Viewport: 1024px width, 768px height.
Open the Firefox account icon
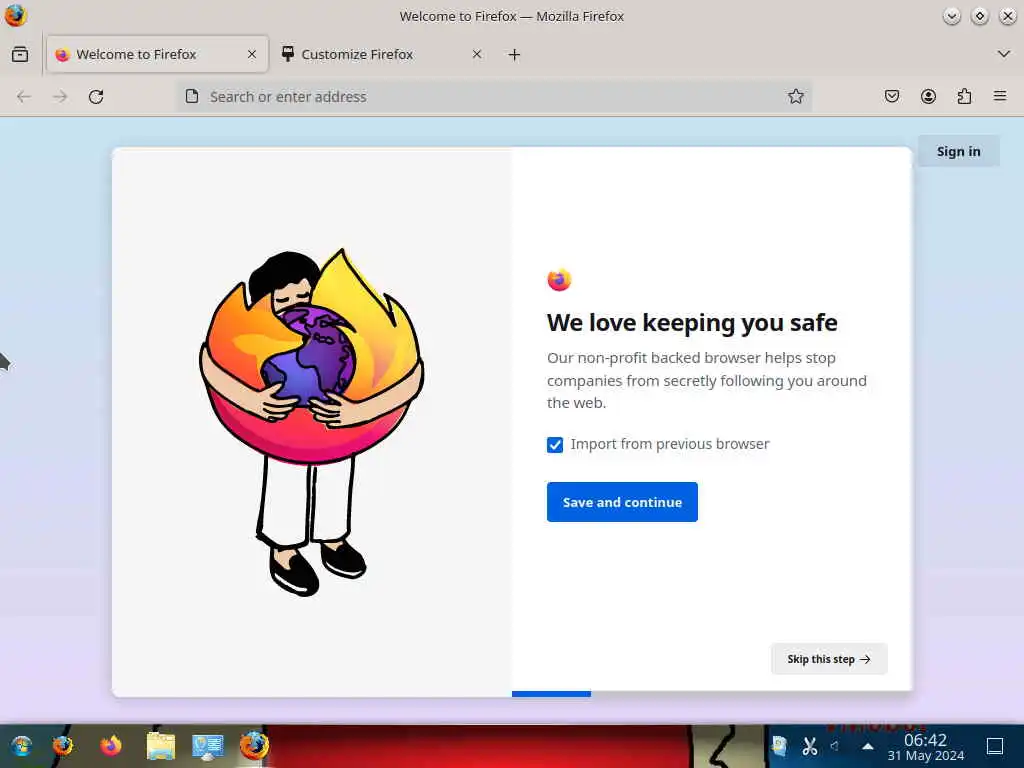click(x=928, y=97)
